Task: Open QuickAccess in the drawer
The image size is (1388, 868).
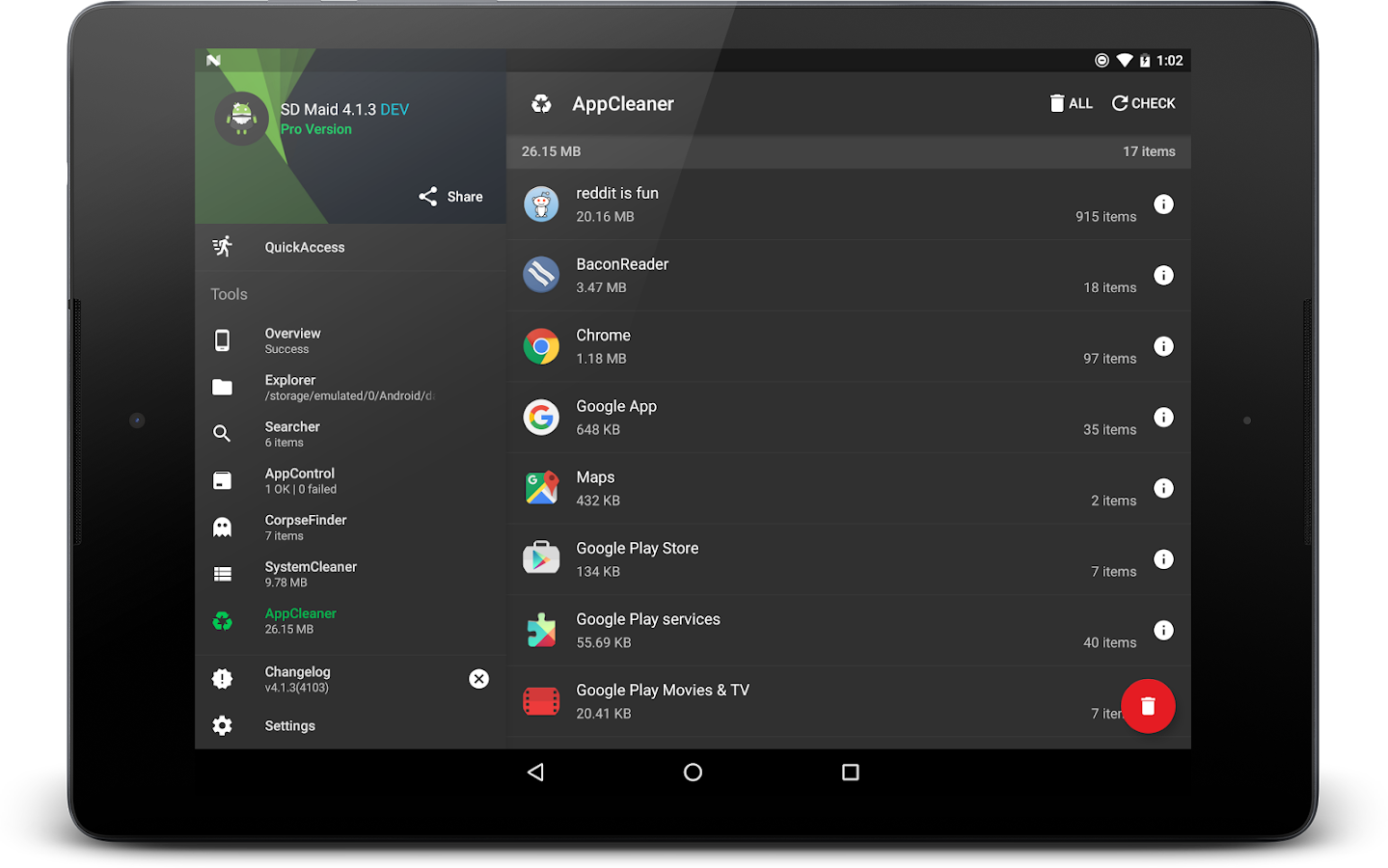Action: pyautogui.click(x=350, y=247)
